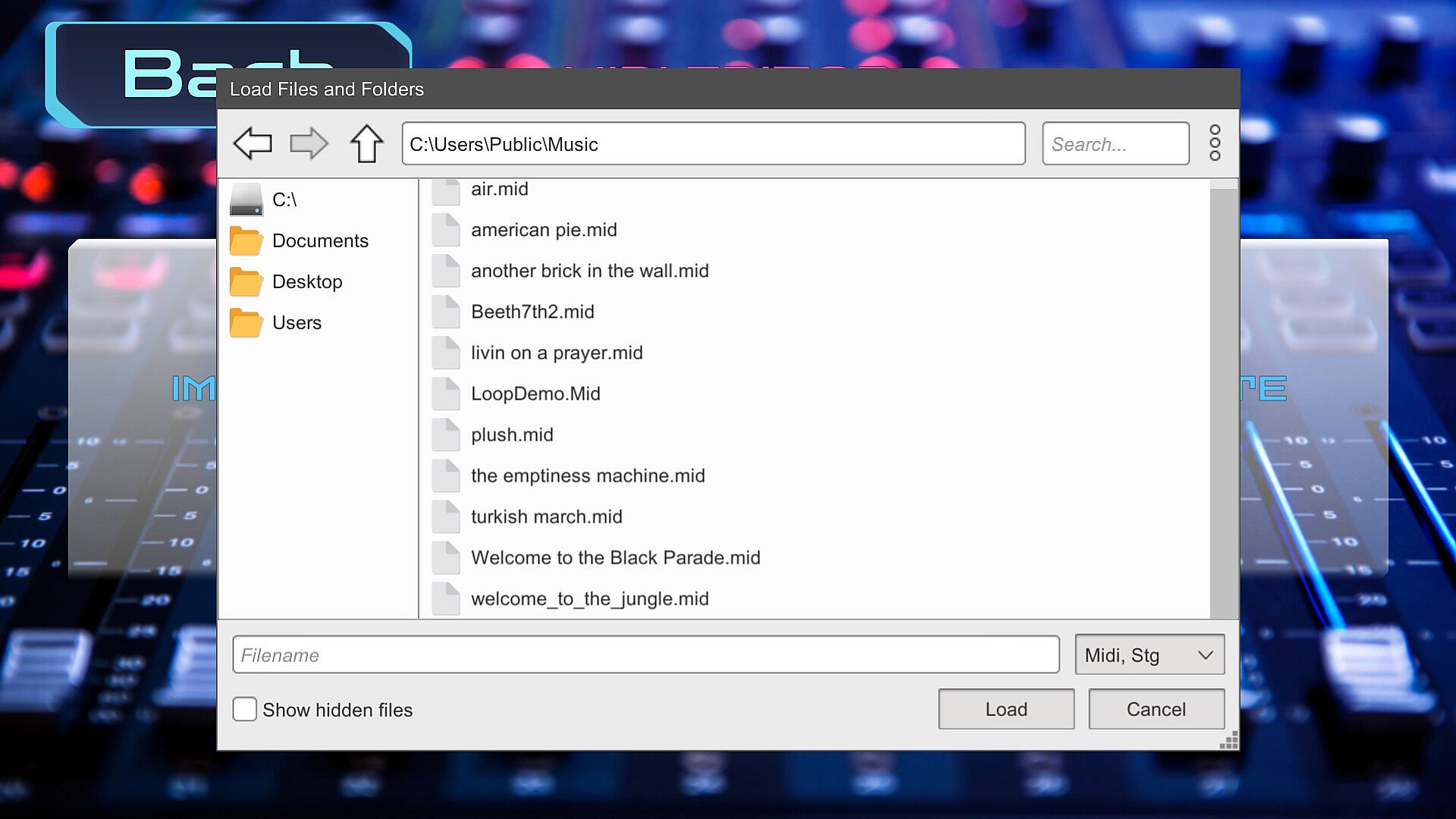The width and height of the screenshot is (1456, 819).
Task: Go up one folder level
Action: pyautogui.click(x=366, y=143)
